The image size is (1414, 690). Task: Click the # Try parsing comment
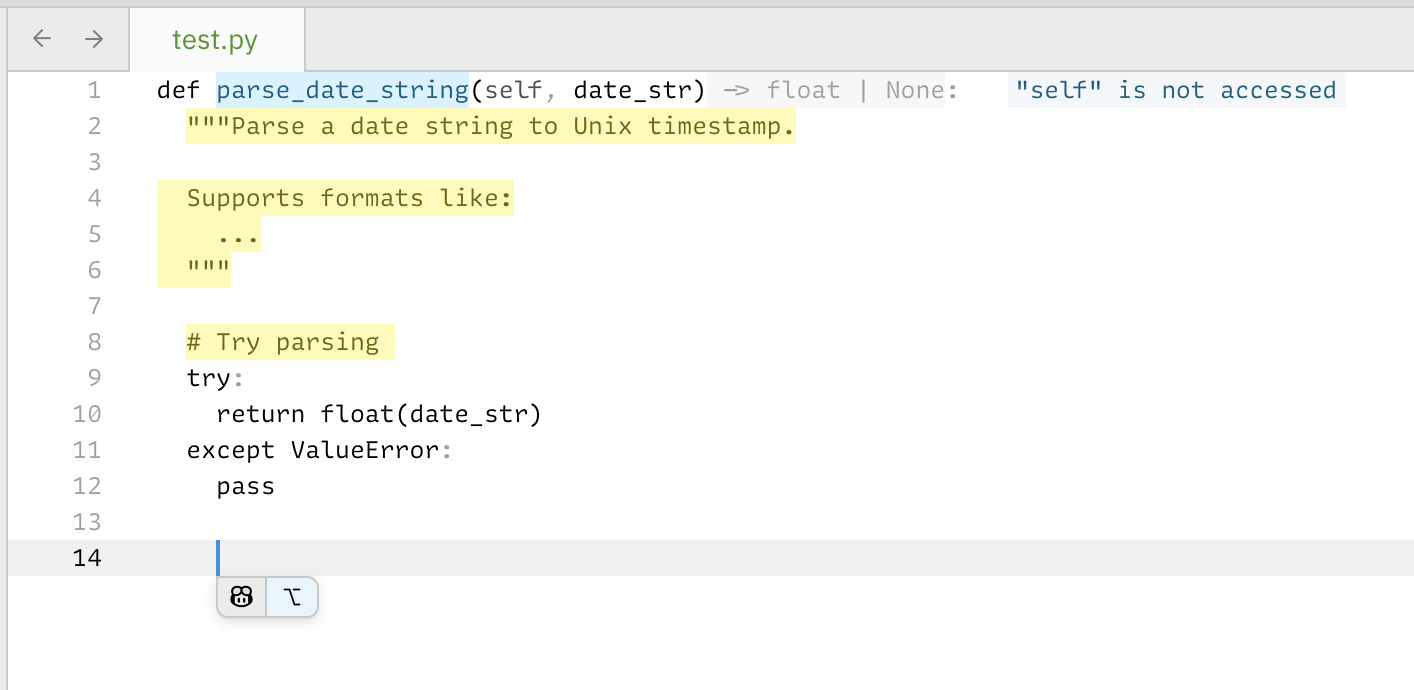tap(283, 342)
